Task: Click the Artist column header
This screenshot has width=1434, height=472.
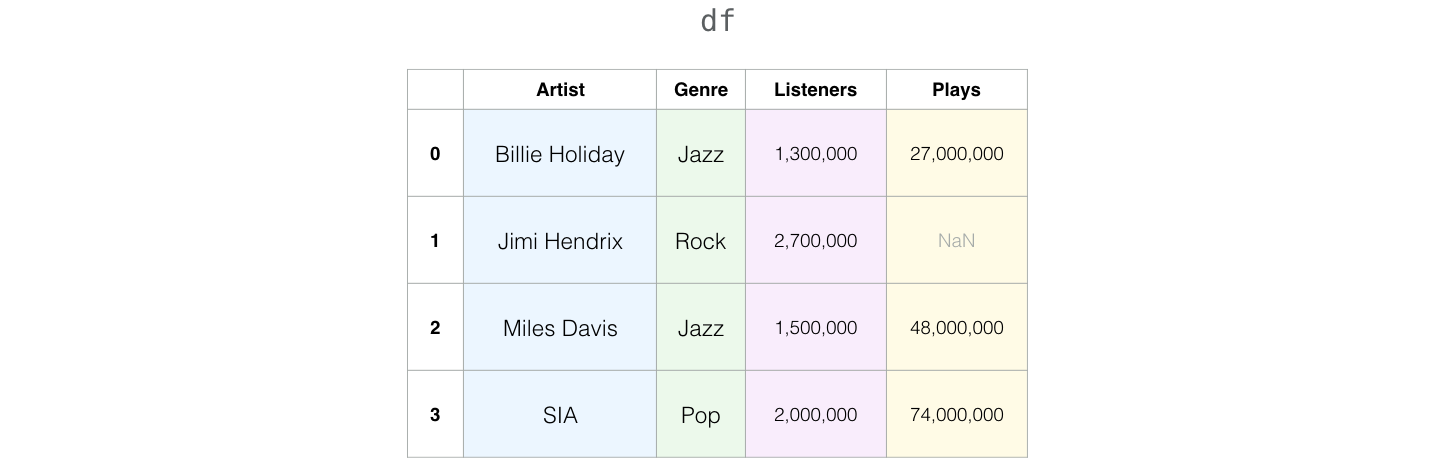Action: tap(560, 90)
